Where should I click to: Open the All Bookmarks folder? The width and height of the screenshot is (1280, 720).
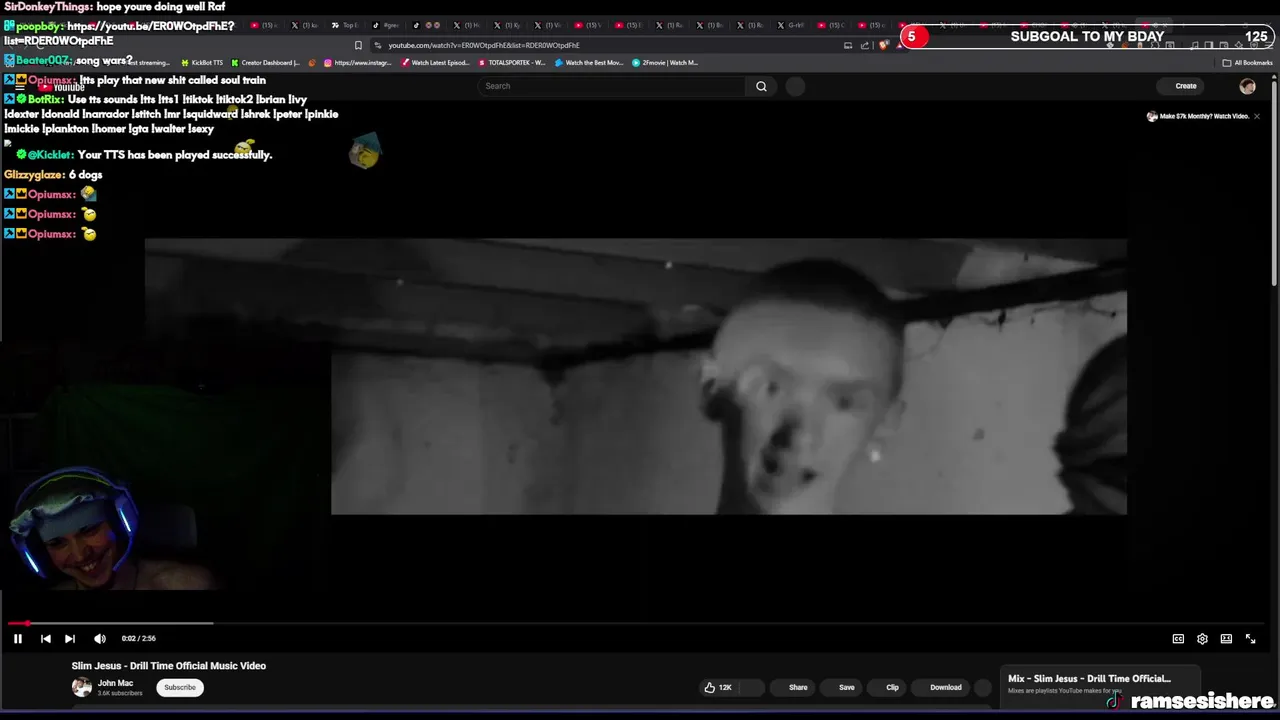(1247, 62)
